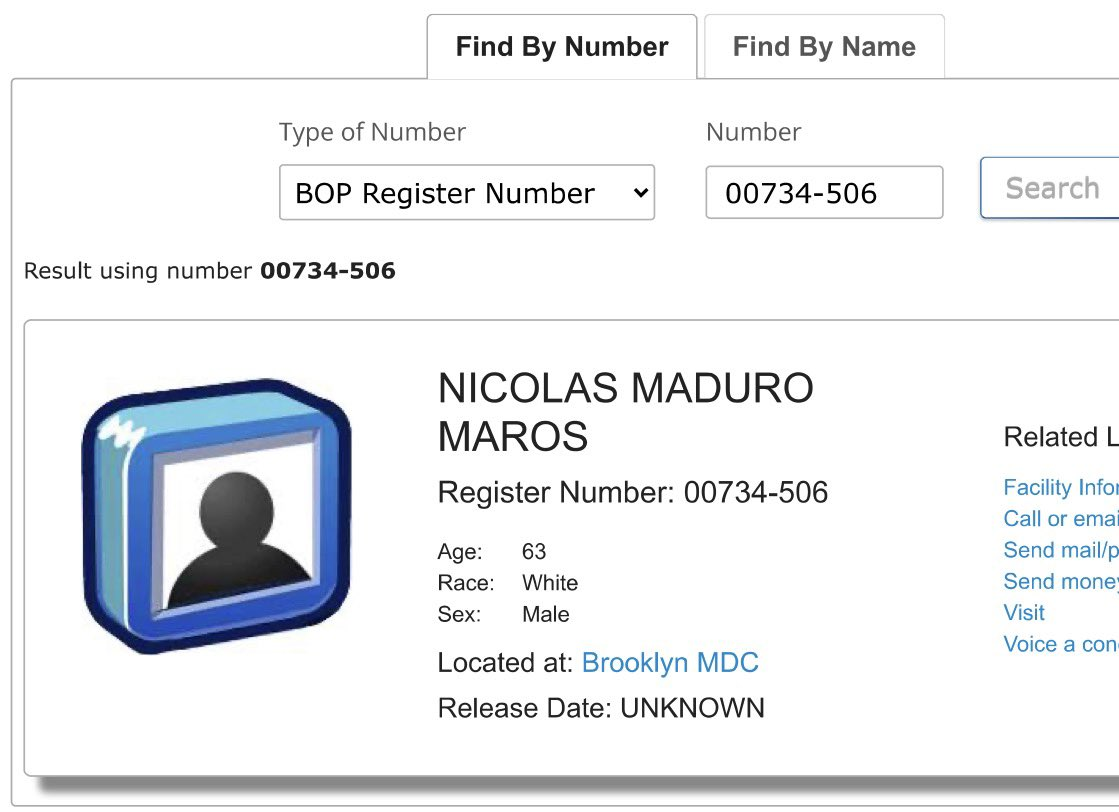Viewport: 1119px width, 812px height.
Task: Open the Brooklyn MDC facility link
Action: [x=670, y=663]
